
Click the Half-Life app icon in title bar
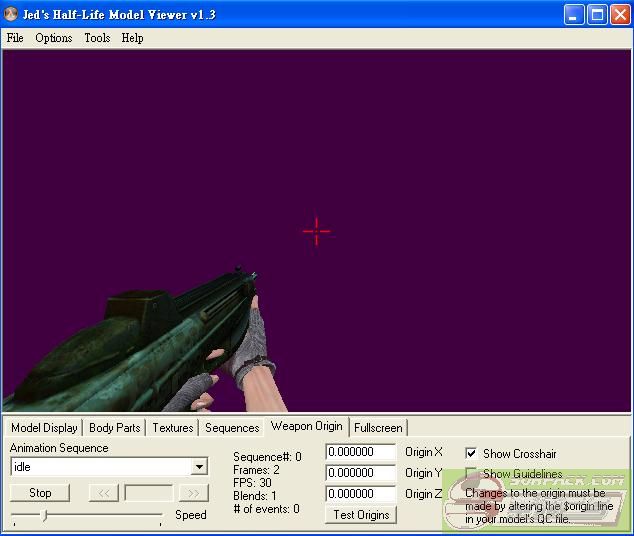tap(11, 14)
